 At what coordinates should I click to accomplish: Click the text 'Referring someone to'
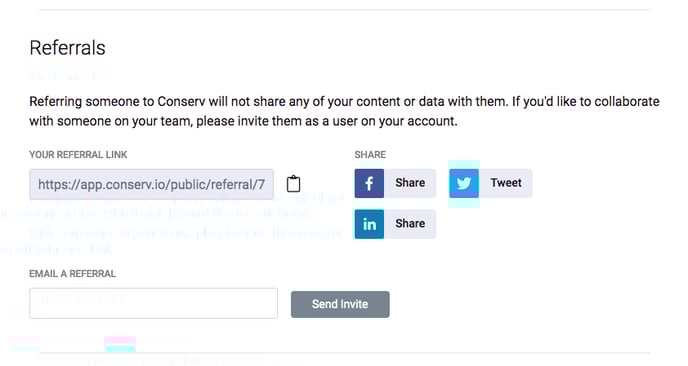pyautogui.click(x=92, y=102)
